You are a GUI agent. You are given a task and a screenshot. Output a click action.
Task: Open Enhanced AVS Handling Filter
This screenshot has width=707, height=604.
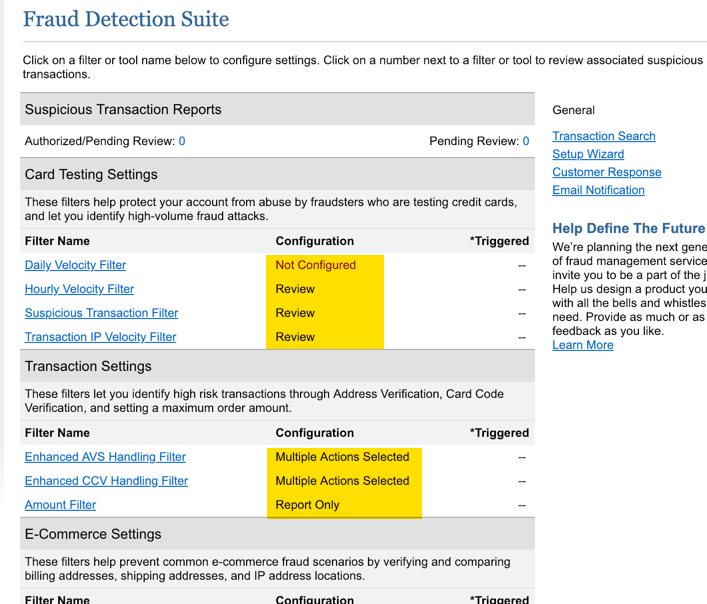[x=105, y=457]
